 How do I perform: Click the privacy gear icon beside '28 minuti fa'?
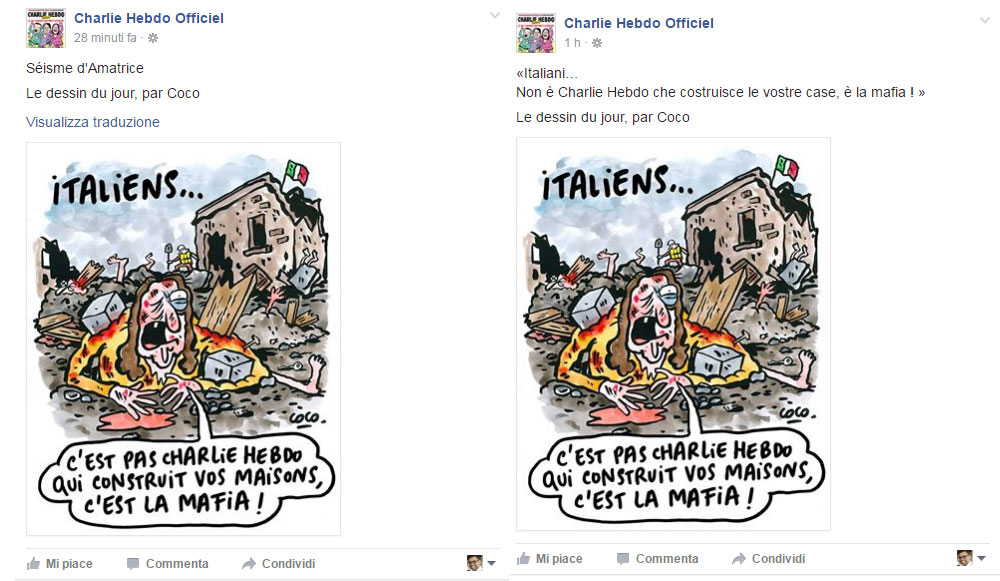[153, 38]
